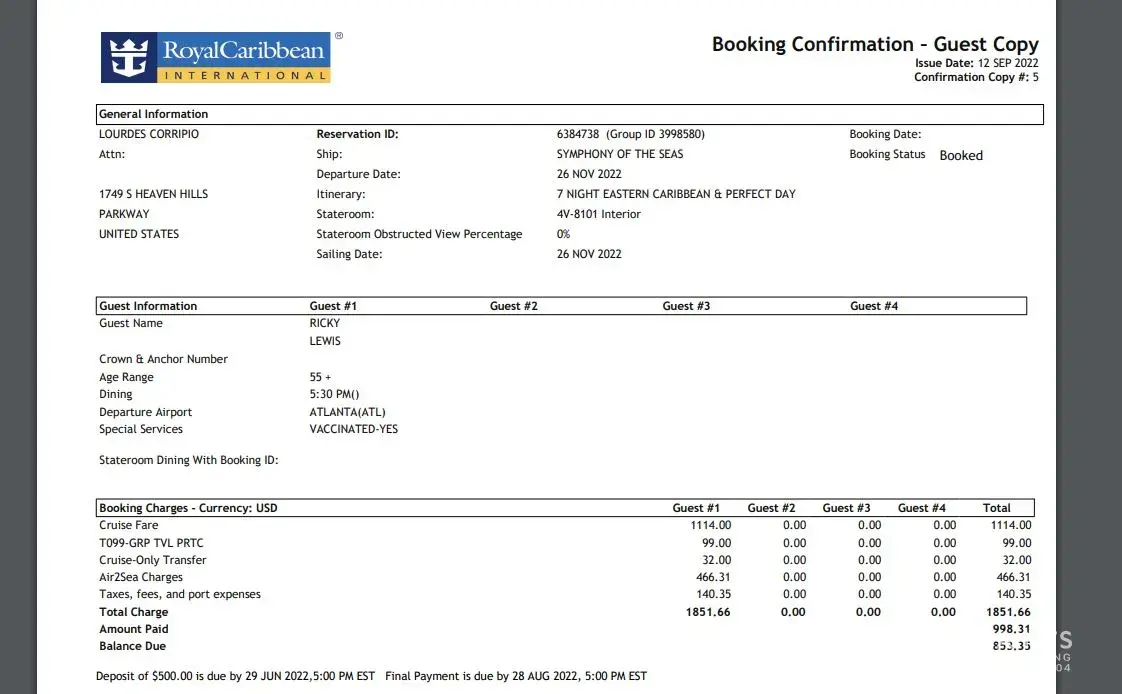Select the Departure Date value 26 NOV 2022
This screenshot has height=694, width=1122.
coord(589,174)
